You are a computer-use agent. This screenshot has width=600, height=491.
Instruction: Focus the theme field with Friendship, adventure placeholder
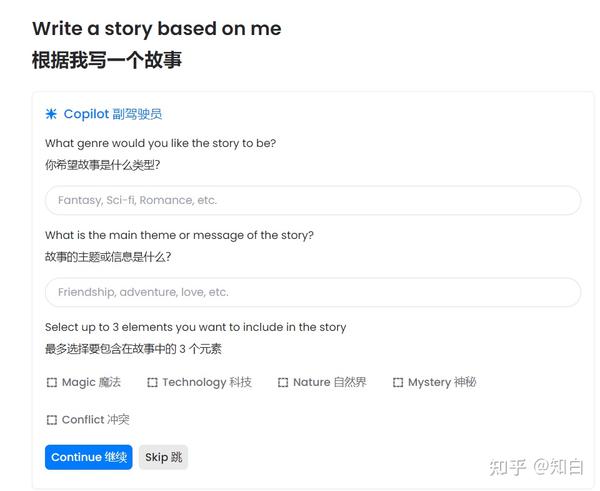click(x=313, y=292)
